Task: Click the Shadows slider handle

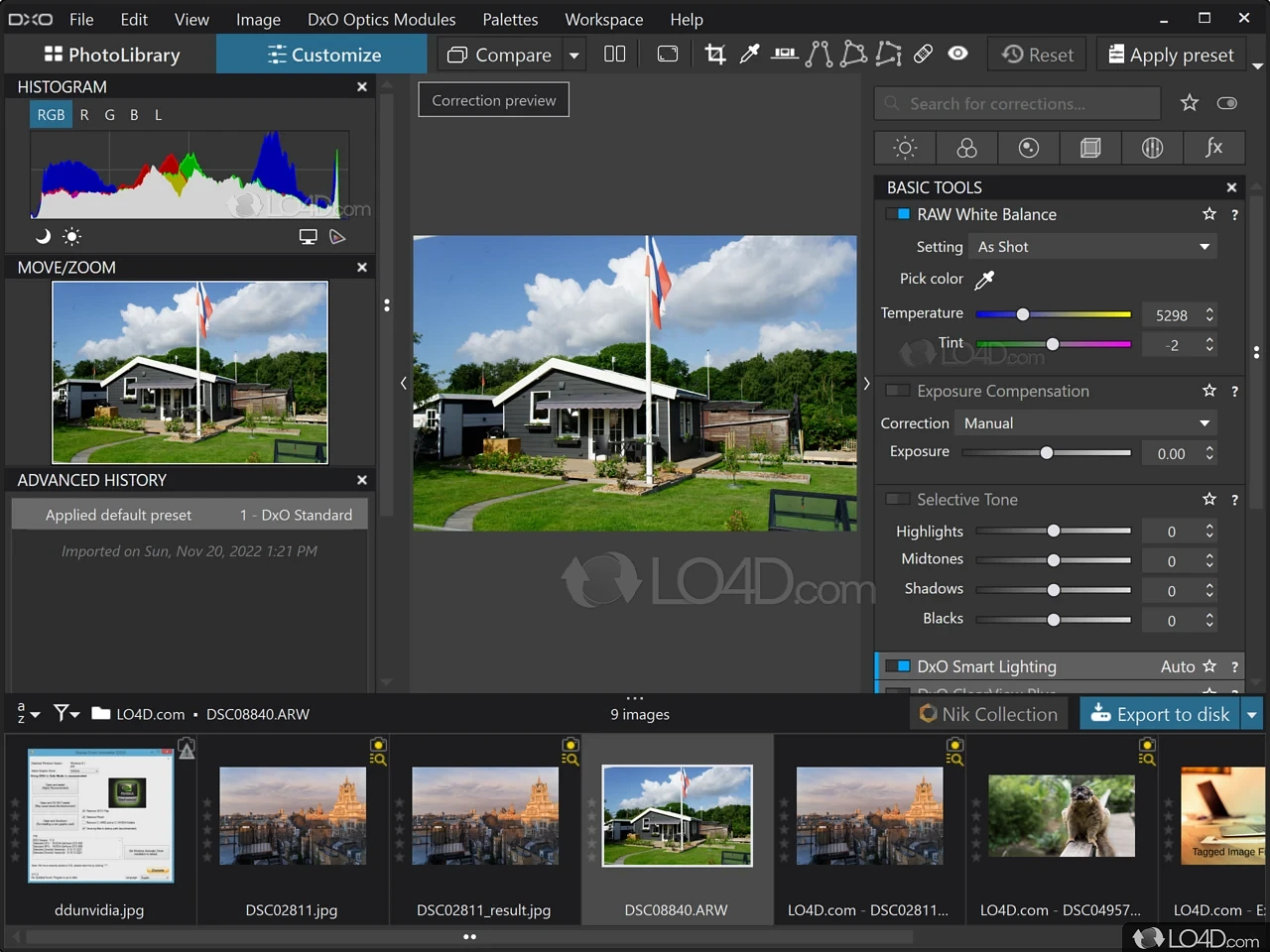Action: (1054, 590)
